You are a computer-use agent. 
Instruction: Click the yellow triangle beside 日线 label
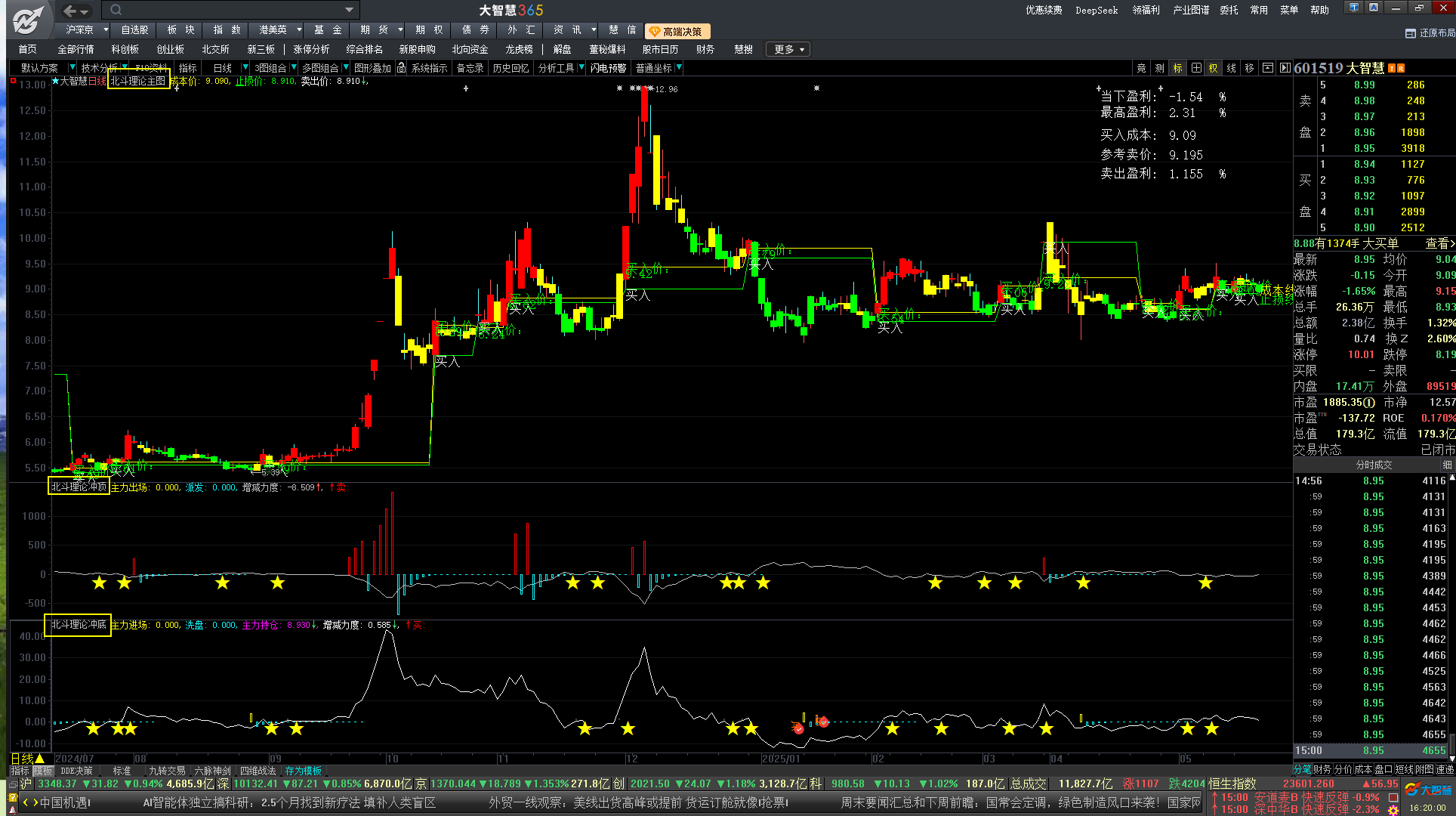(40, 759)
